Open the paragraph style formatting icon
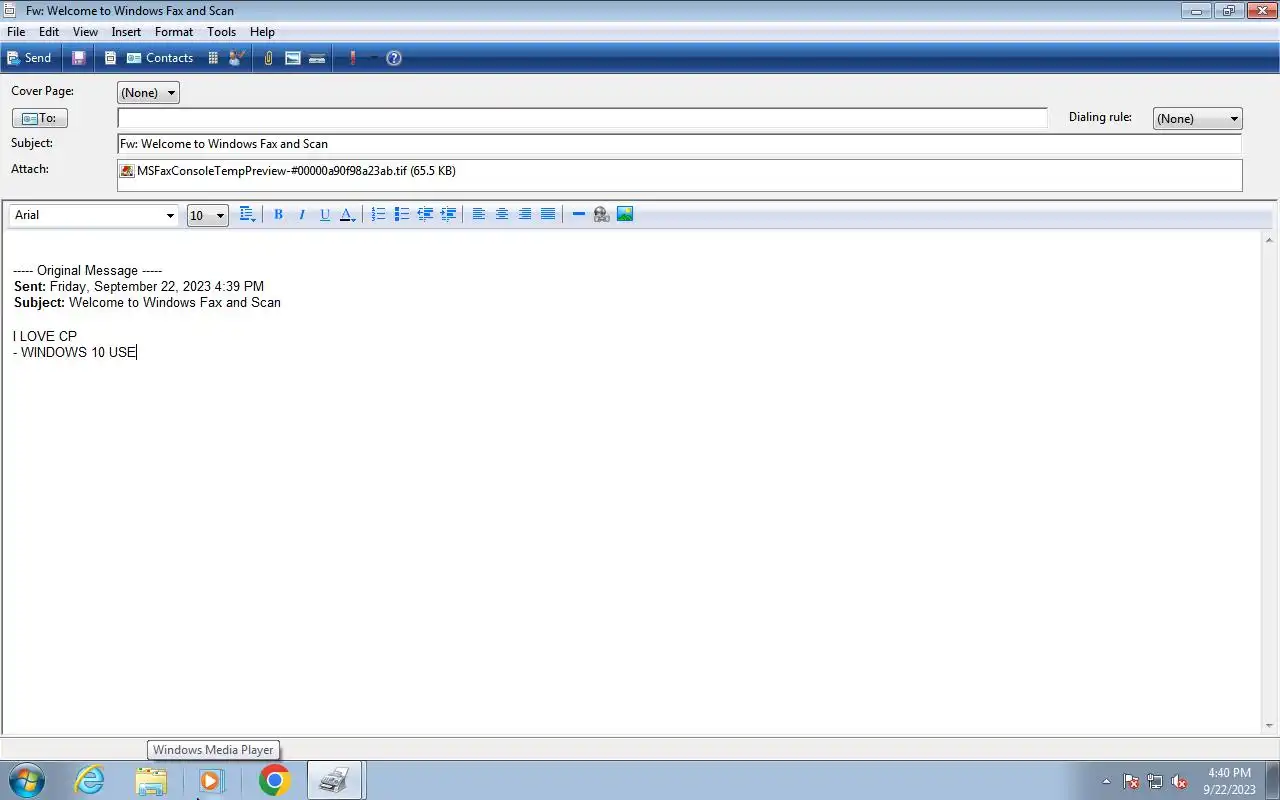1280x800 pixels. [x=248, y=214]
